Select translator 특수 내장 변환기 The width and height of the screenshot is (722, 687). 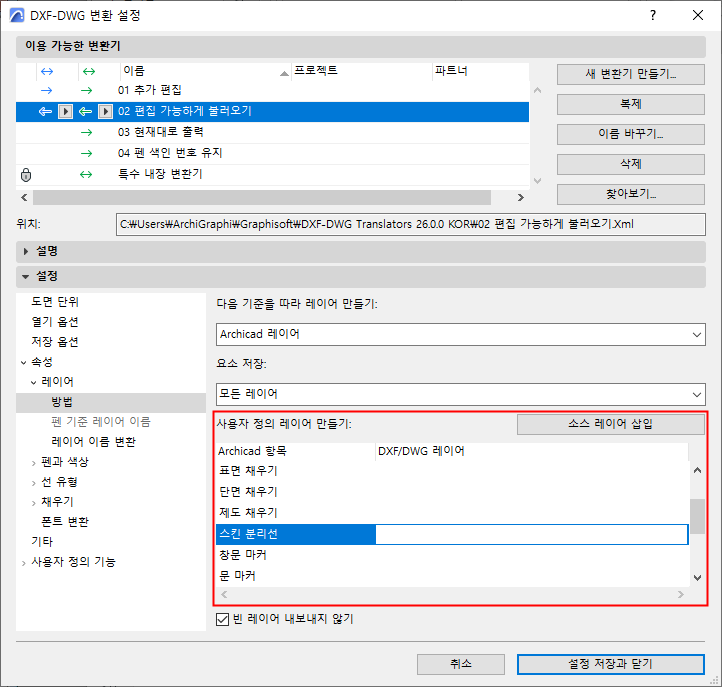(x=272, y=175)
